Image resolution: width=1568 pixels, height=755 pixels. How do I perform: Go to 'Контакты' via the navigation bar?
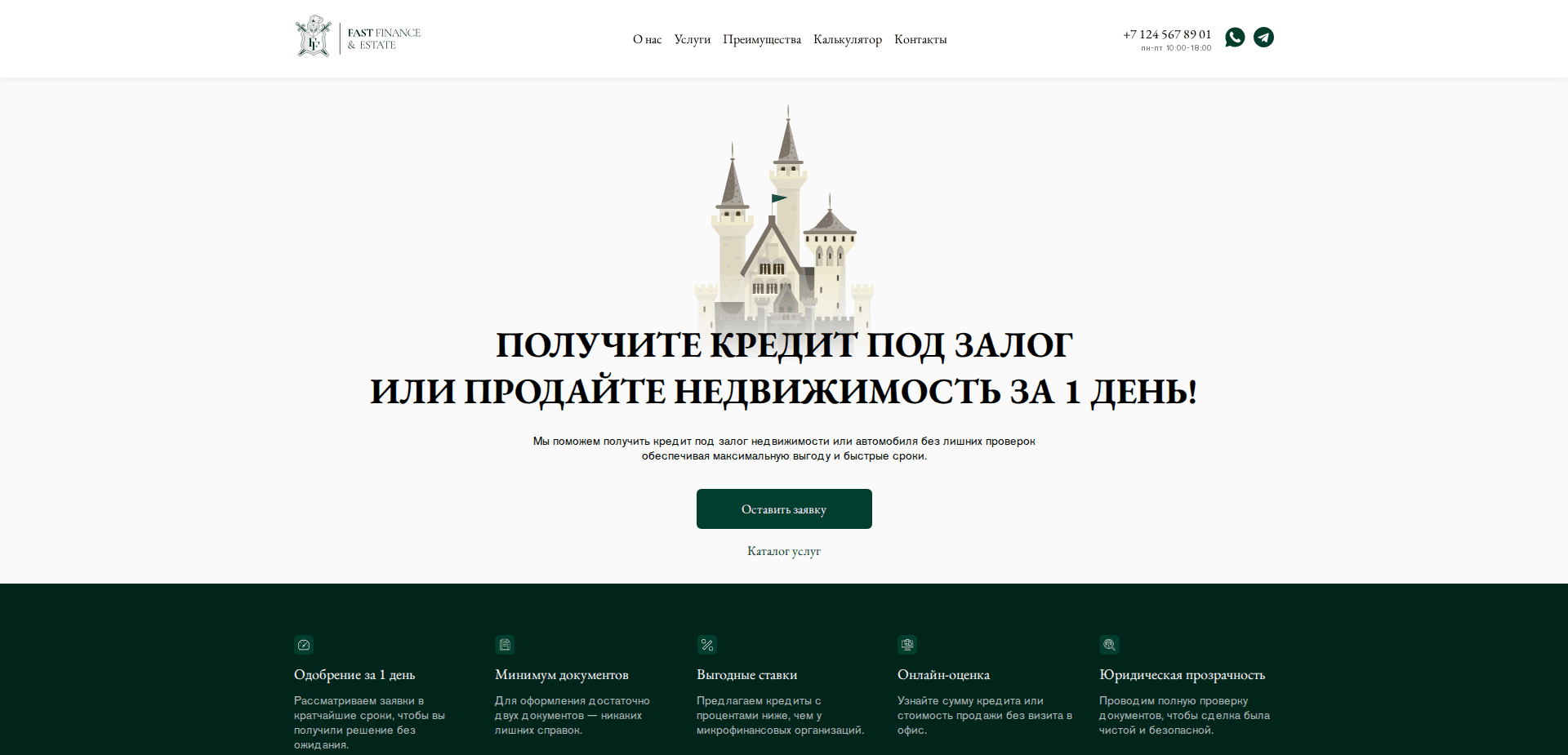(x=920, y=38)
